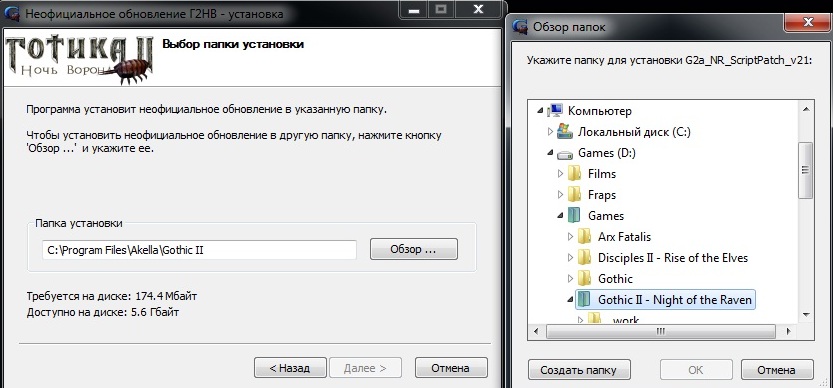833x388 pixels.
Task: Close the installer window
Action: 478,9
